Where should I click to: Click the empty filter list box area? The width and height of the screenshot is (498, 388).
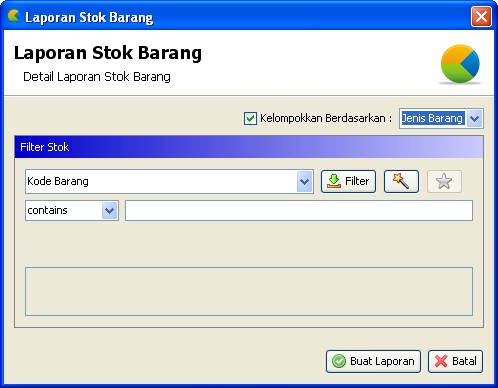249,291
